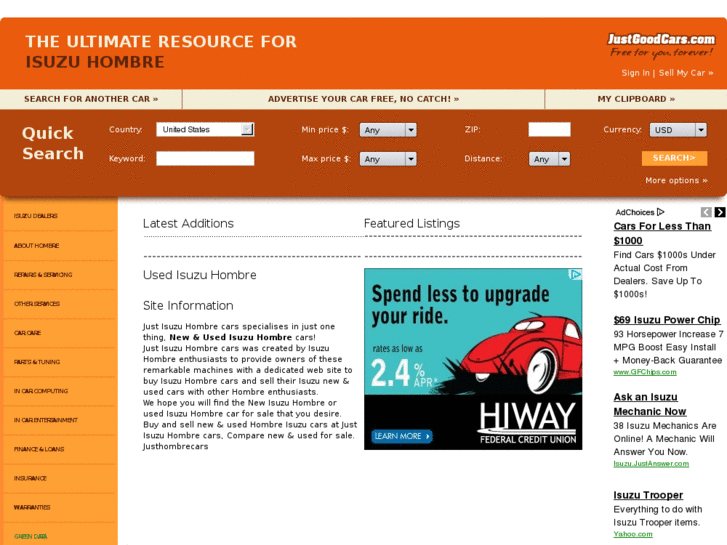
Task: Visit Isuzu.JustAnswer.com link
Action: point(651,464)
